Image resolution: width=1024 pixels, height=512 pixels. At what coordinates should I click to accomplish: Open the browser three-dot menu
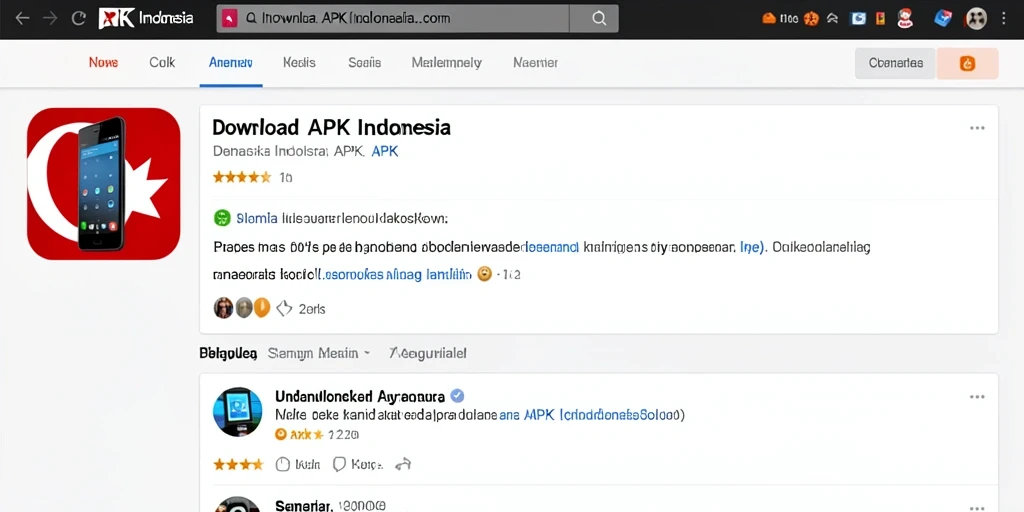coord(1004,18)
